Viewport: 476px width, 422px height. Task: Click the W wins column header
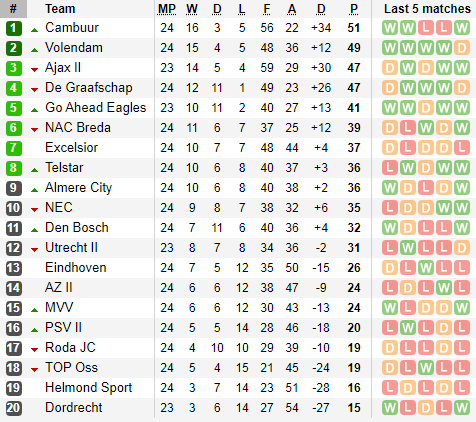[x=192, y=9]
